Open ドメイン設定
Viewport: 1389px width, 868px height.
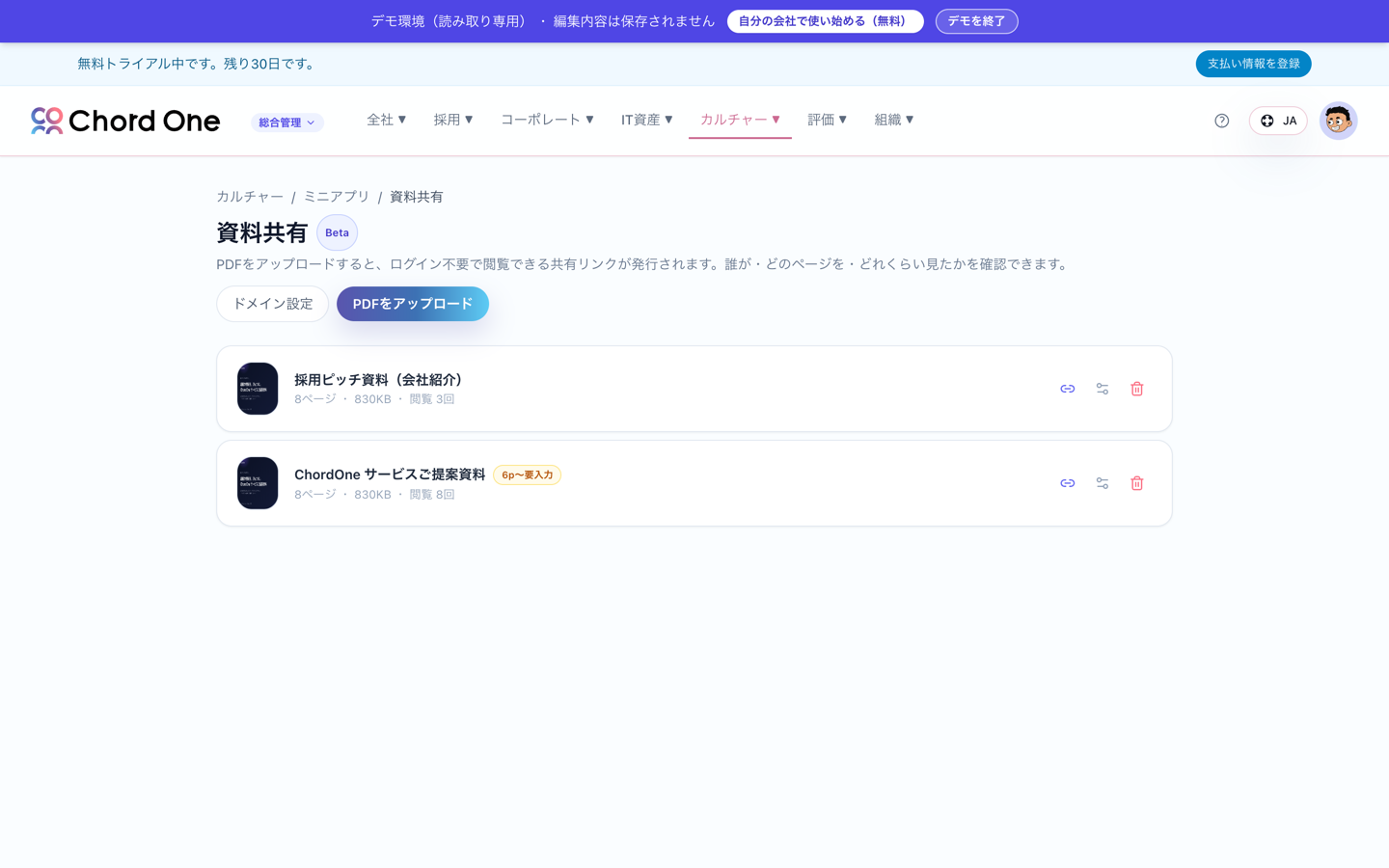(272, 304)
